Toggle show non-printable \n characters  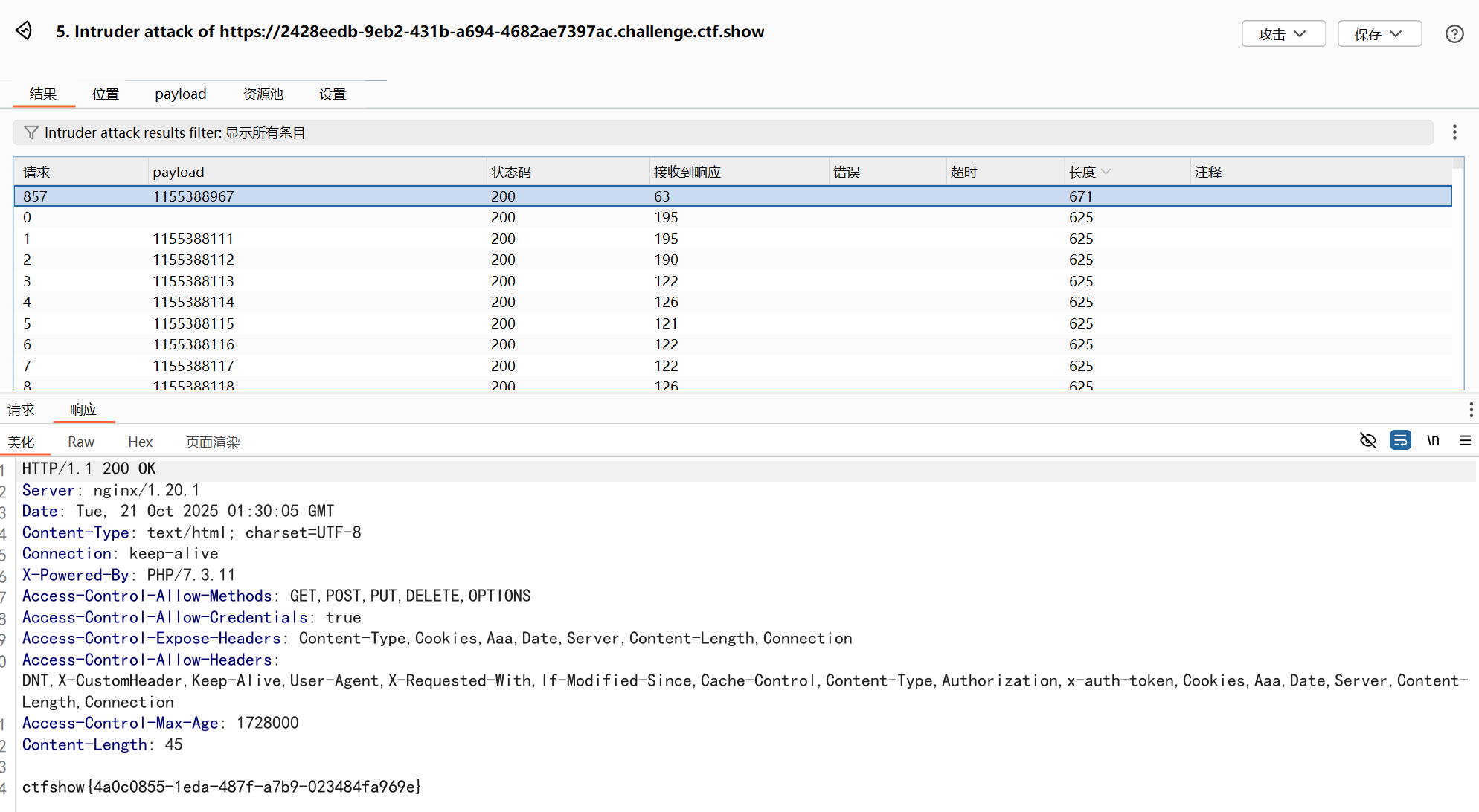click(x=1433, y=441)
